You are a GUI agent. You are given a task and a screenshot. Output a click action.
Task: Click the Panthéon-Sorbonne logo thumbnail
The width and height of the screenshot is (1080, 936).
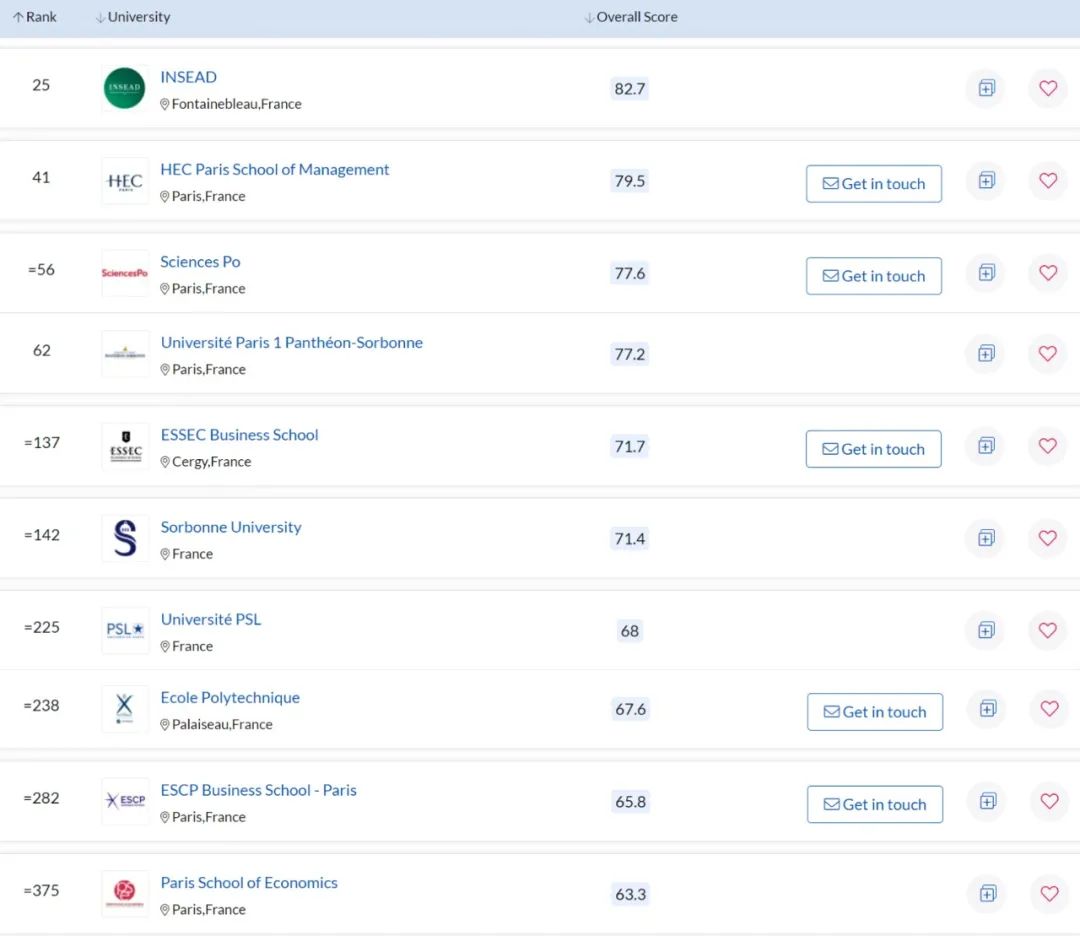tap(125, 354)
